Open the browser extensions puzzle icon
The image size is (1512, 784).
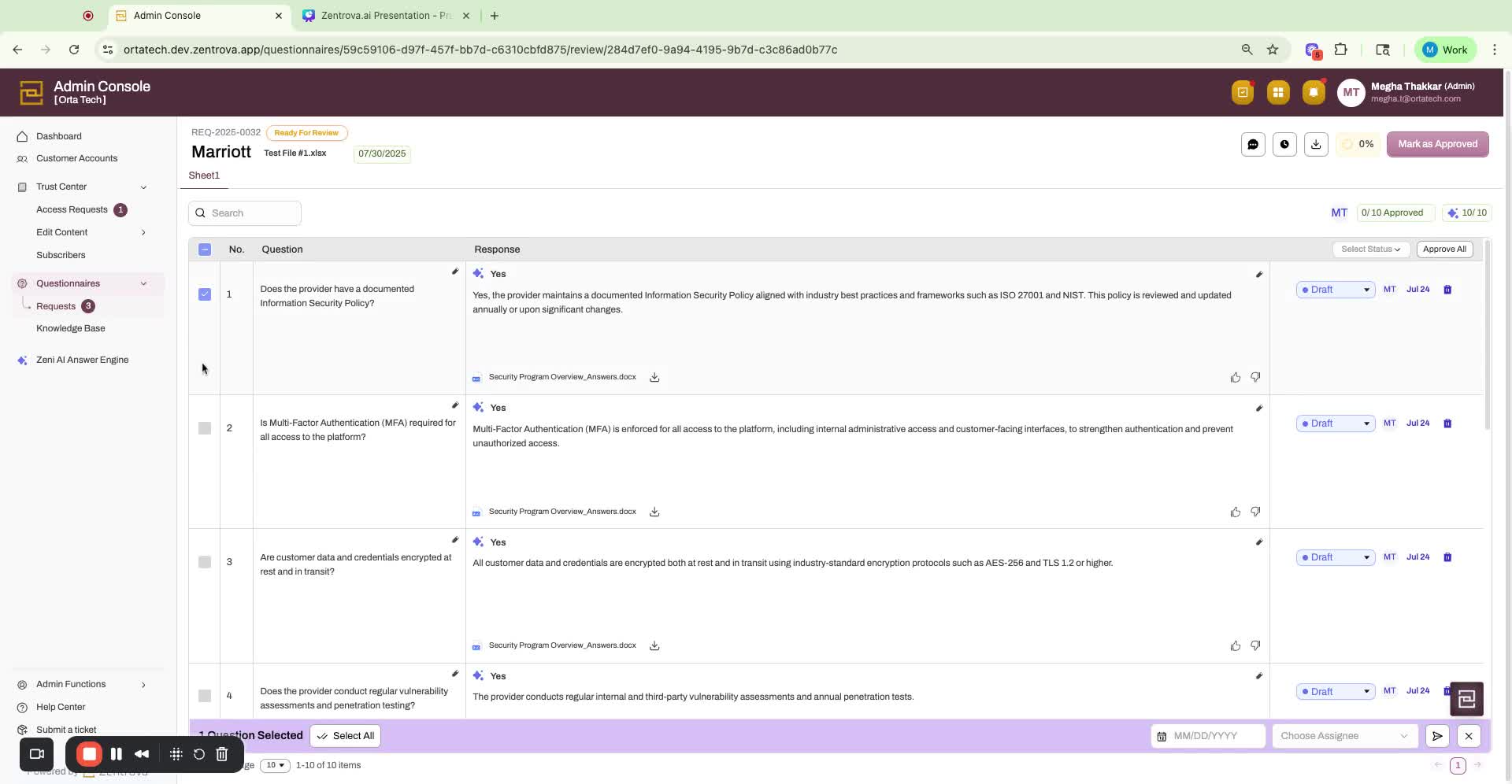(1340, 50)
